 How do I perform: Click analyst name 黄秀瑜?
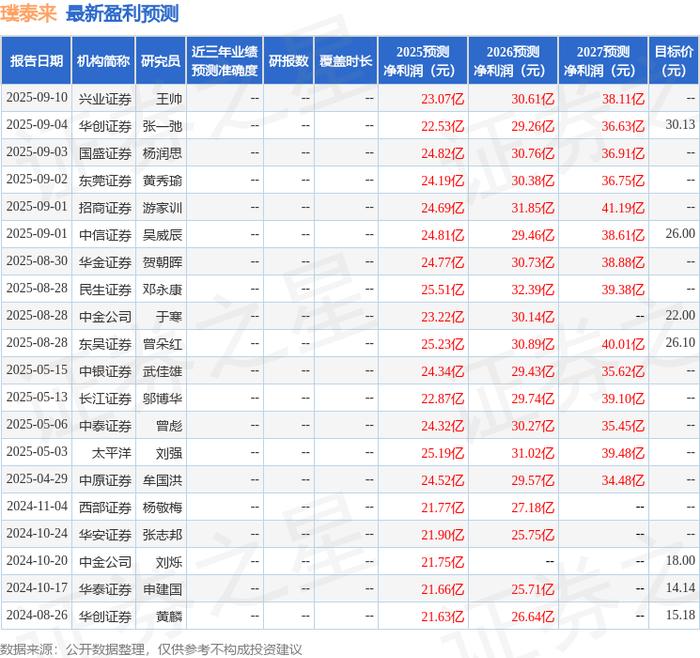point(162,180)
